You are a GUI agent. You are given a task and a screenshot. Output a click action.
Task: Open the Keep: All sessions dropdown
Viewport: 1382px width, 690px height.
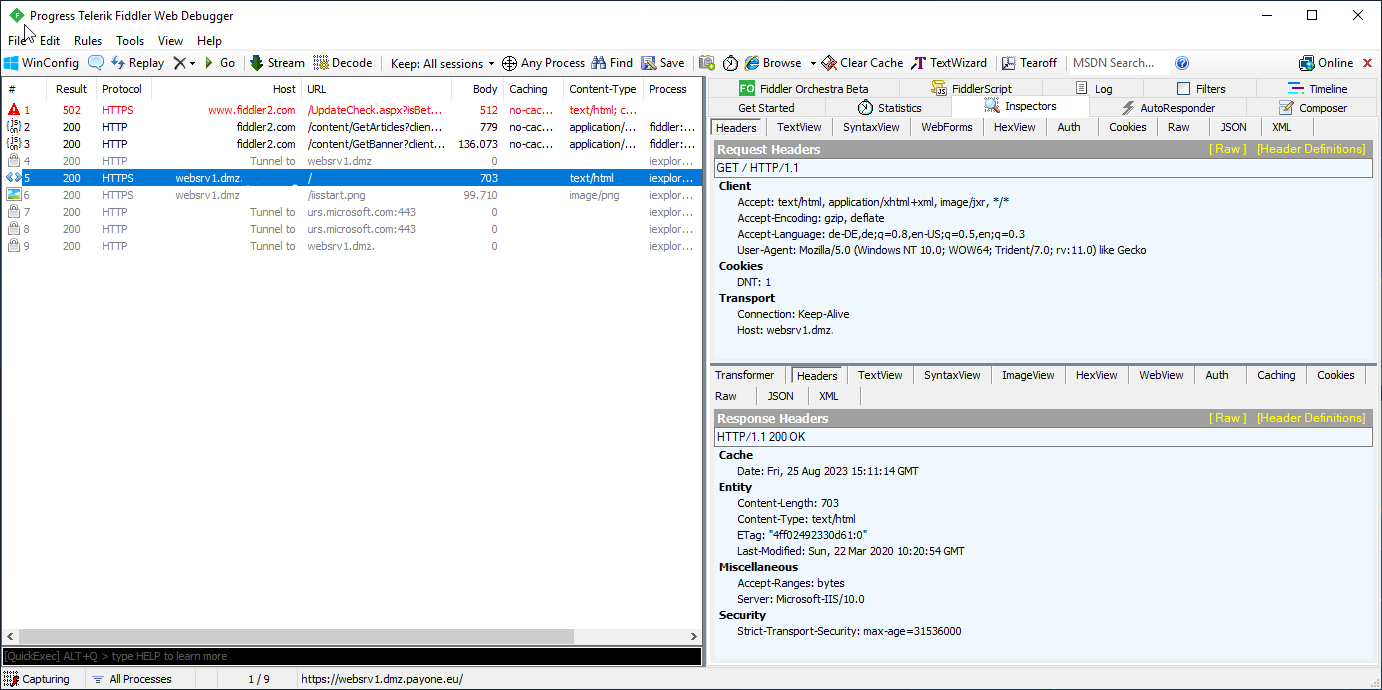click(x=442, y=63)
